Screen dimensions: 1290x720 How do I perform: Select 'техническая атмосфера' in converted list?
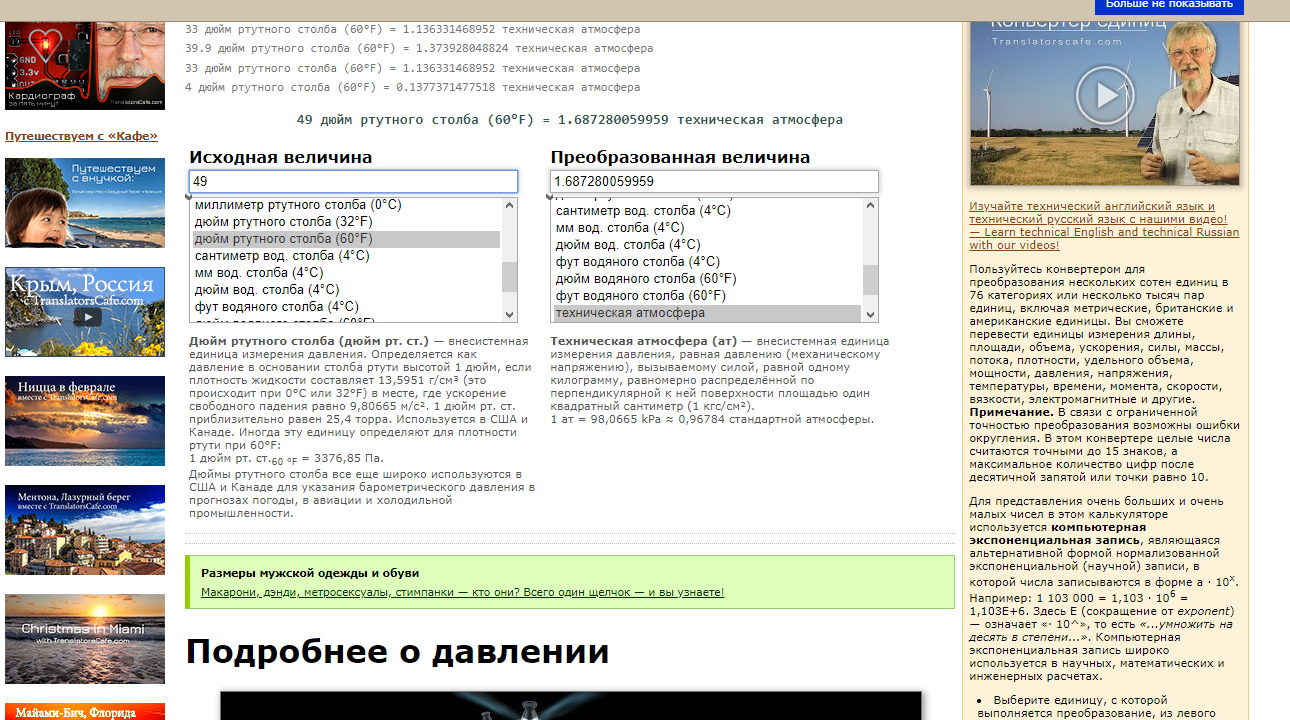point(707,313)
